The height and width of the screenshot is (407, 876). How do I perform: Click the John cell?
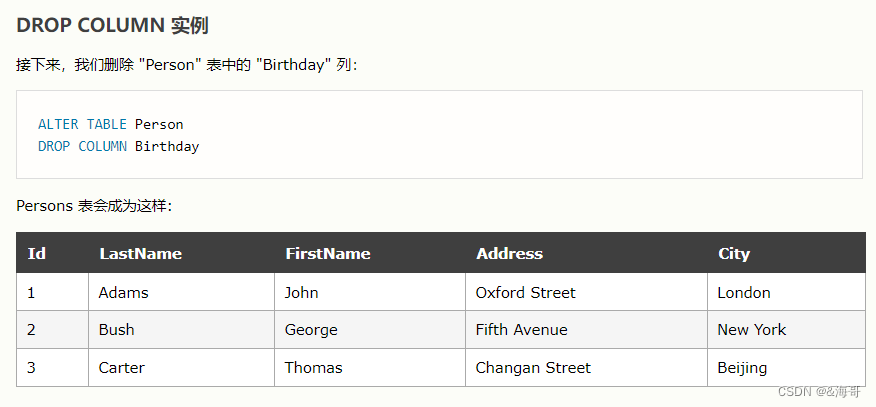point(370,292)
